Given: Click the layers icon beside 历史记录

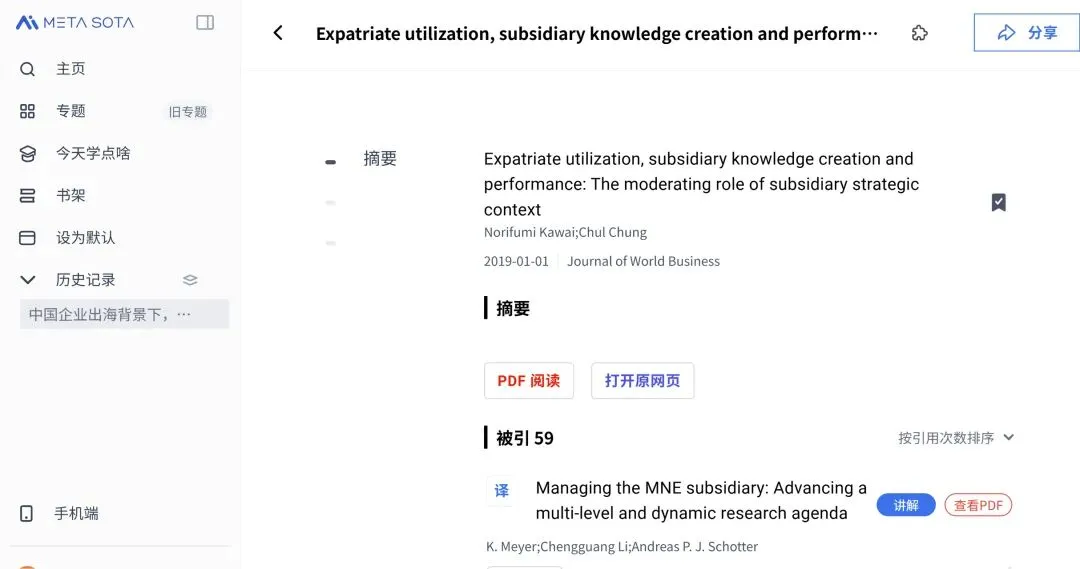Looking at the screenshot, I should tap(190, 280).
